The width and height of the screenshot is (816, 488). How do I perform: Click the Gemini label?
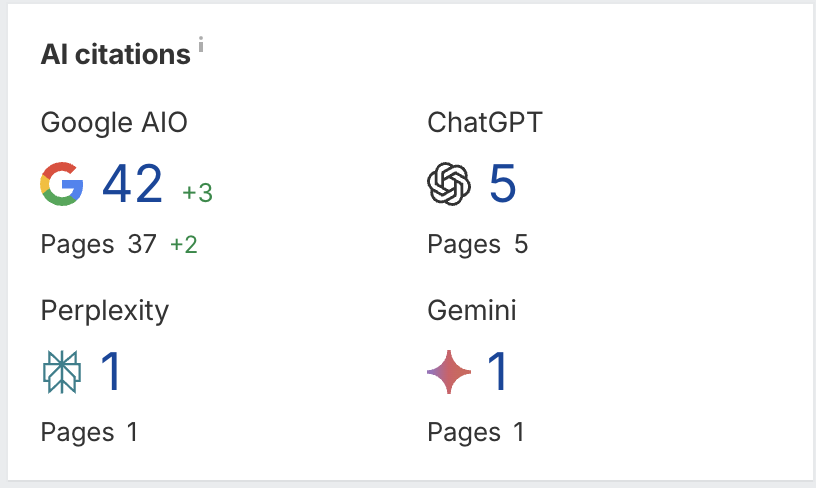pyautogui.click(x=472, y=311)
